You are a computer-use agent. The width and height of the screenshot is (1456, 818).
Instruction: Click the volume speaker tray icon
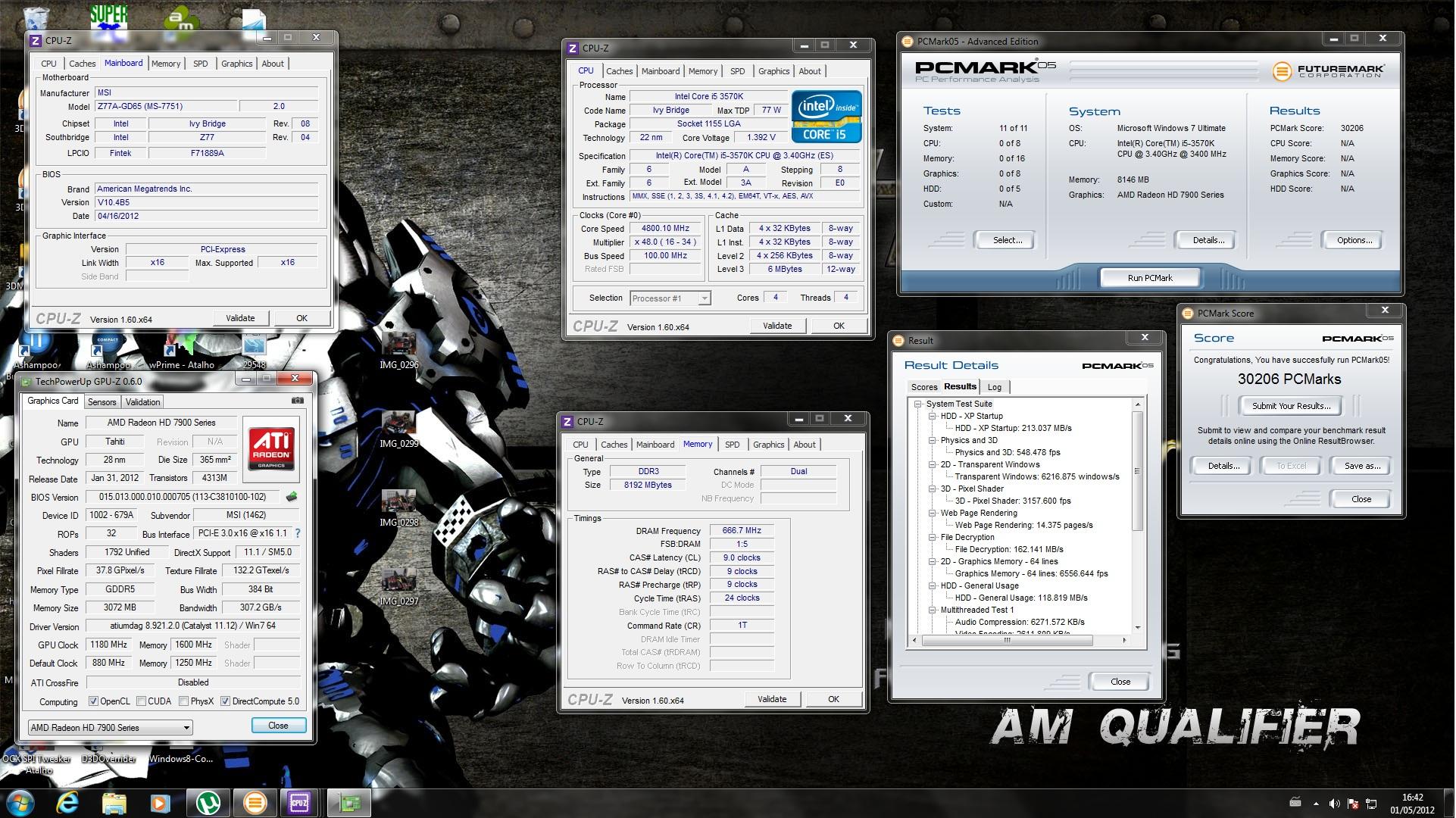[1334, 803]
